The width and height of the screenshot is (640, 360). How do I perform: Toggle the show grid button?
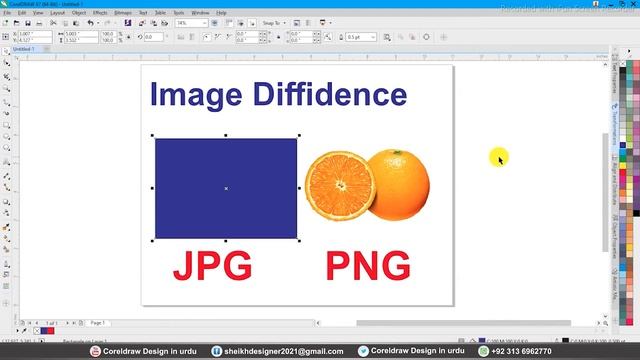(240, 23)
